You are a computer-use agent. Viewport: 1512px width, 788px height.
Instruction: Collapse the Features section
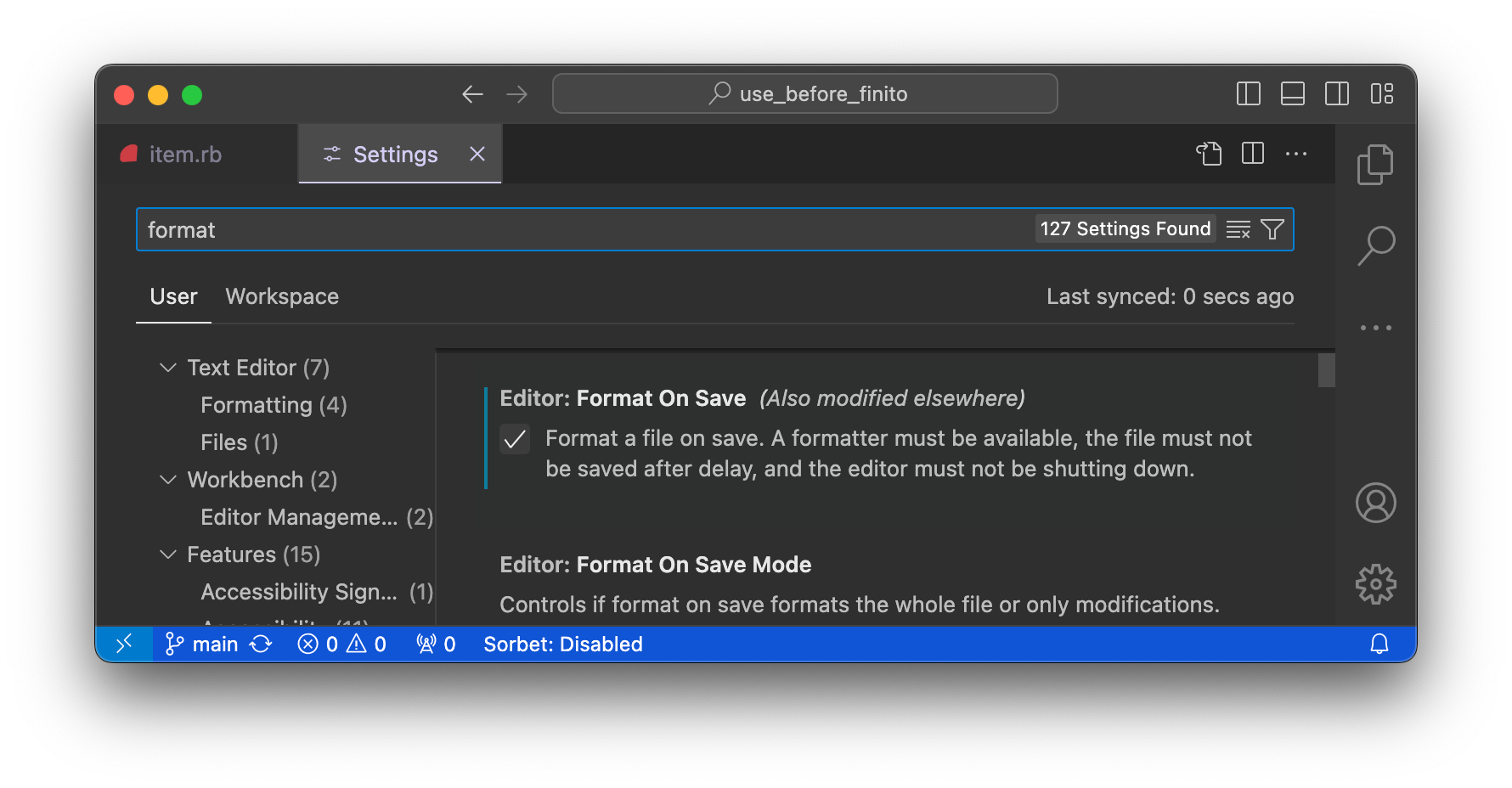(x=167, y=554)
